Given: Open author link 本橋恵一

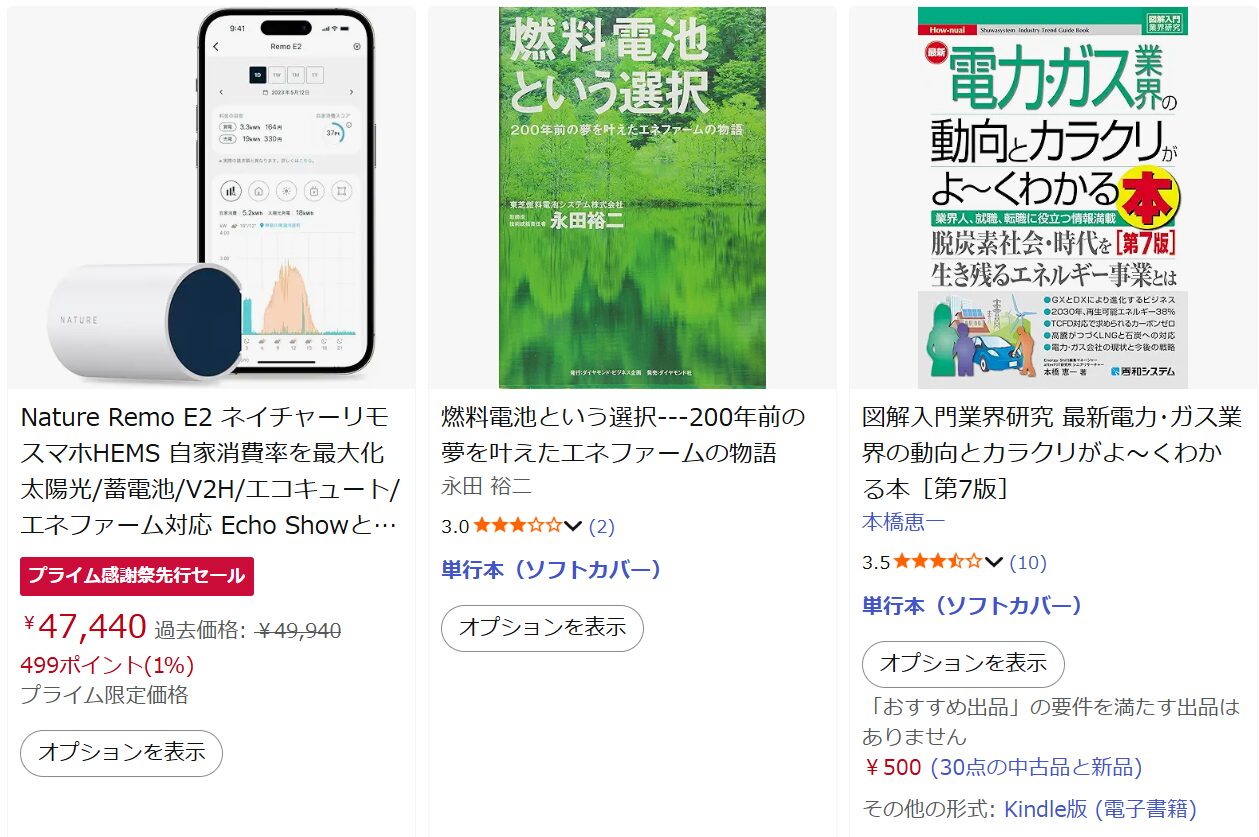Looking at the screenshot, I should coord(903,522).
